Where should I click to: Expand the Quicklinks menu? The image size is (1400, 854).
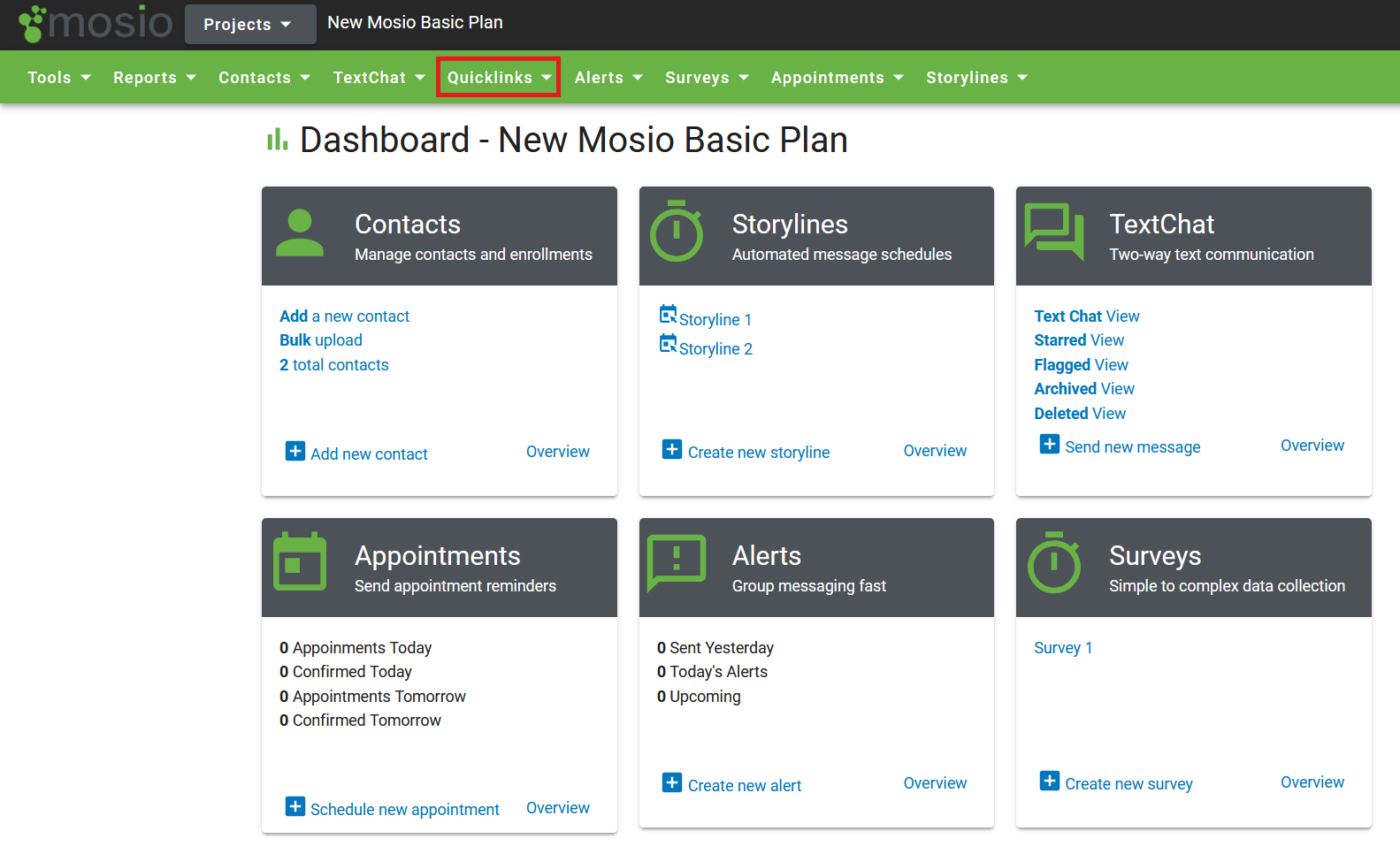click(499, 78)
